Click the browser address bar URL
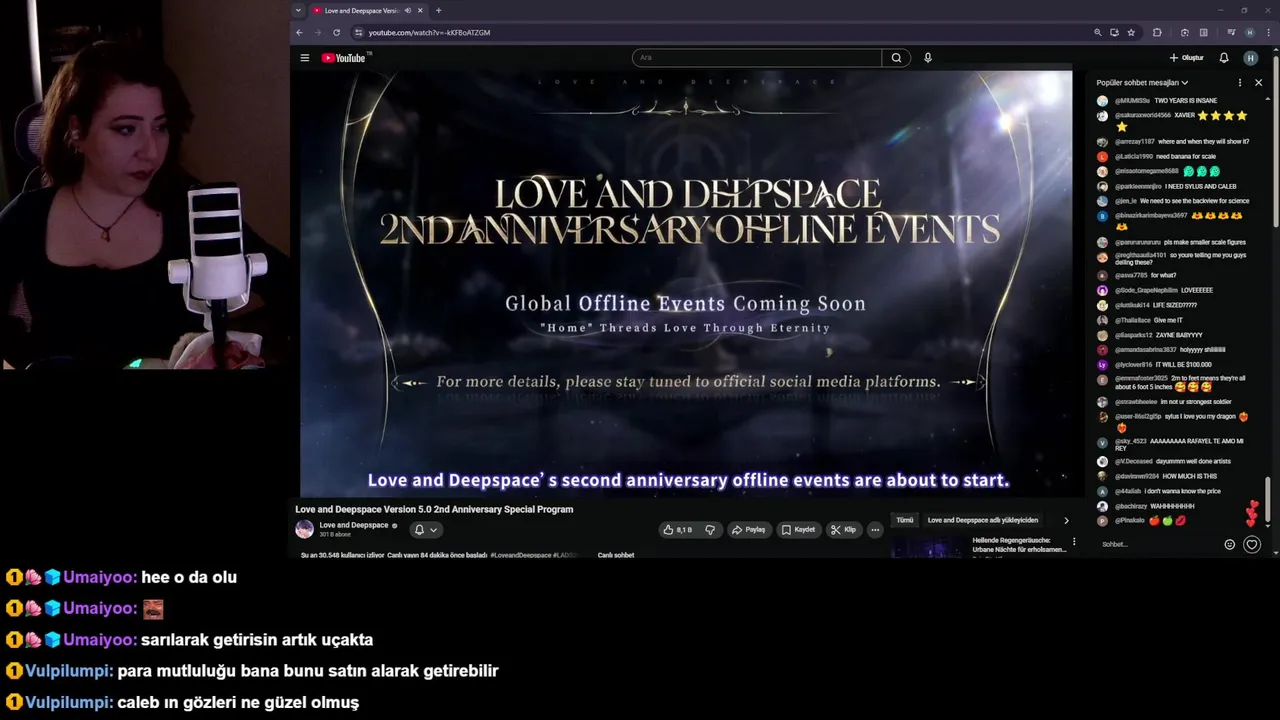The width and height of the screenshot is (1280, 720). pos(429,32)
